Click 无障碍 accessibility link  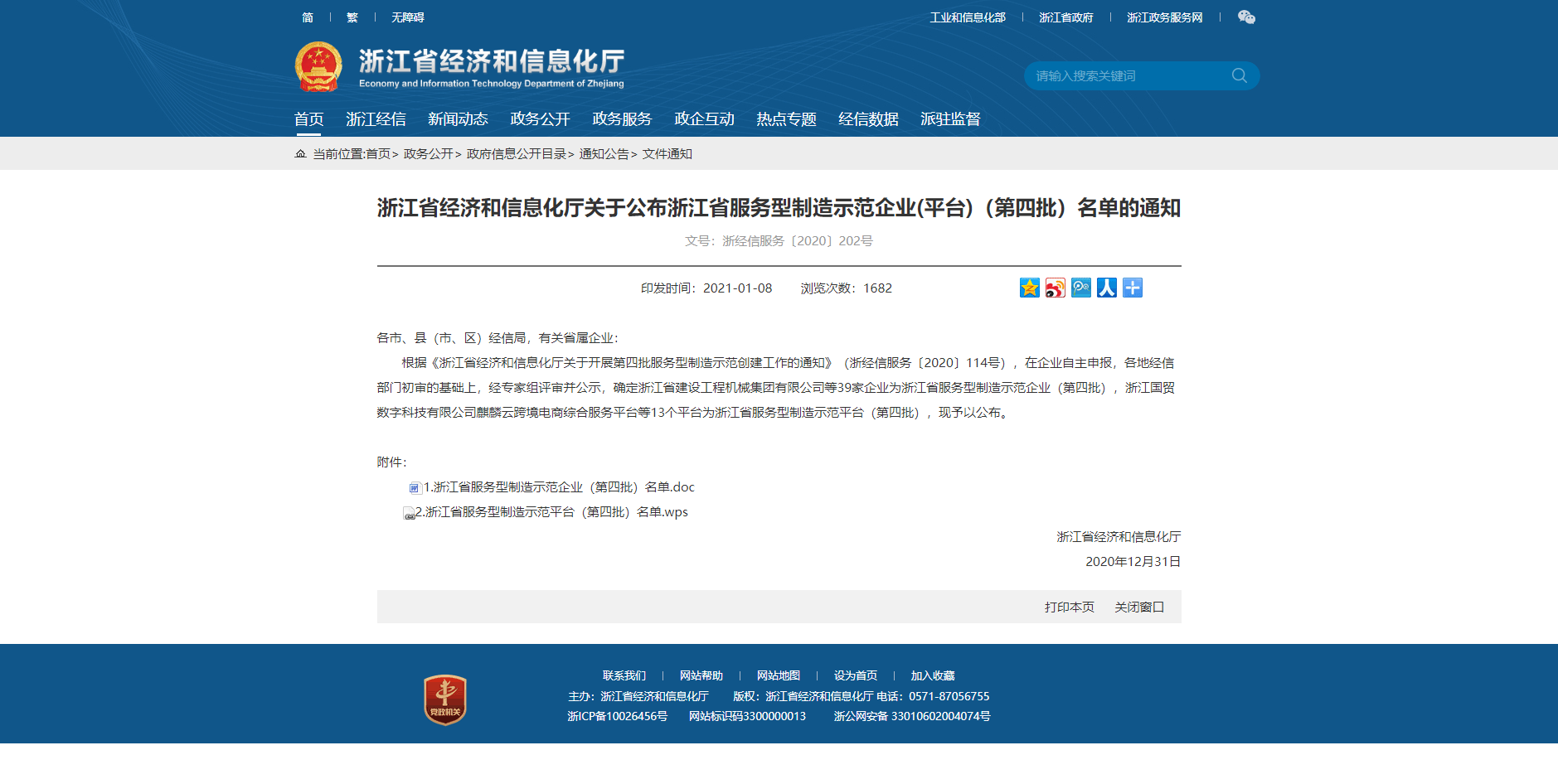(407, 17)
